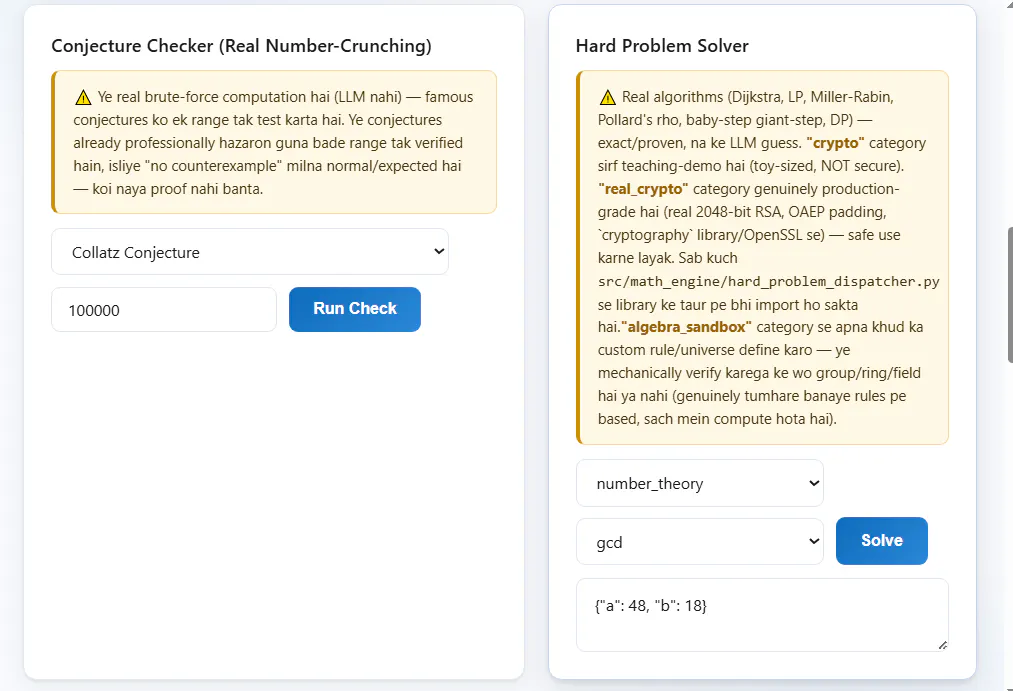
Task: Click the bold "crypto" keyword
Action: pos(835,143)
